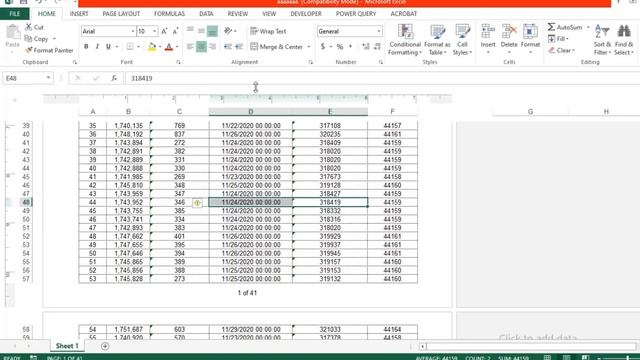Viewport: 640px width, 360px height.
Task: Click Decrease Indent icon
Action: (x=228, y=47)
